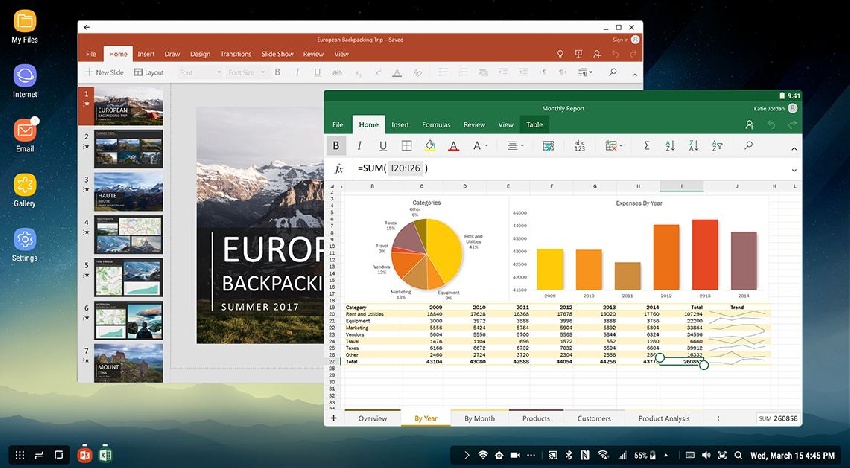The width and height of the screenshot is (850, 468).
Task: Click PowerPoint's lightbulb Tell Me icon
Action: [562, 54]
